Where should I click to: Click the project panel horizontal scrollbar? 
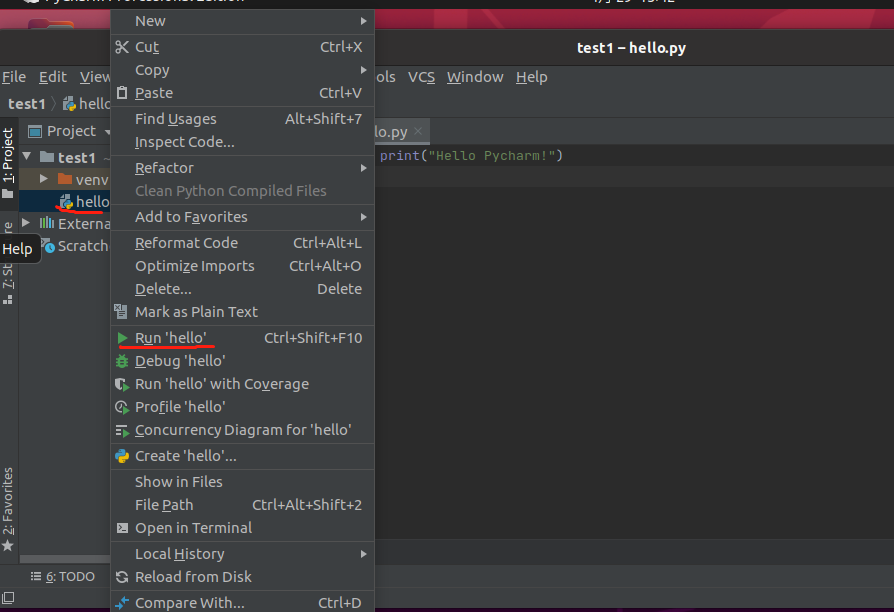tap(65, 559)
